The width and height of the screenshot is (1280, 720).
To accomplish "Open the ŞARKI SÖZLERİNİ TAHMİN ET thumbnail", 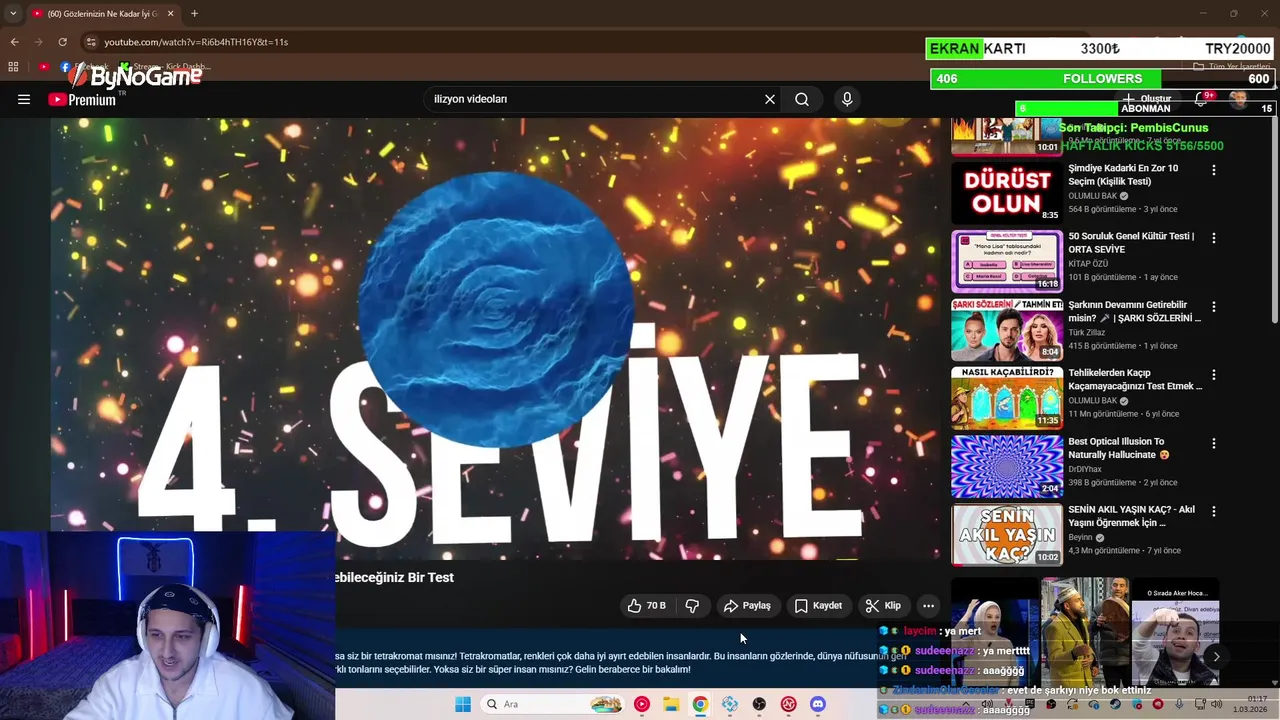I will 1007,329.
